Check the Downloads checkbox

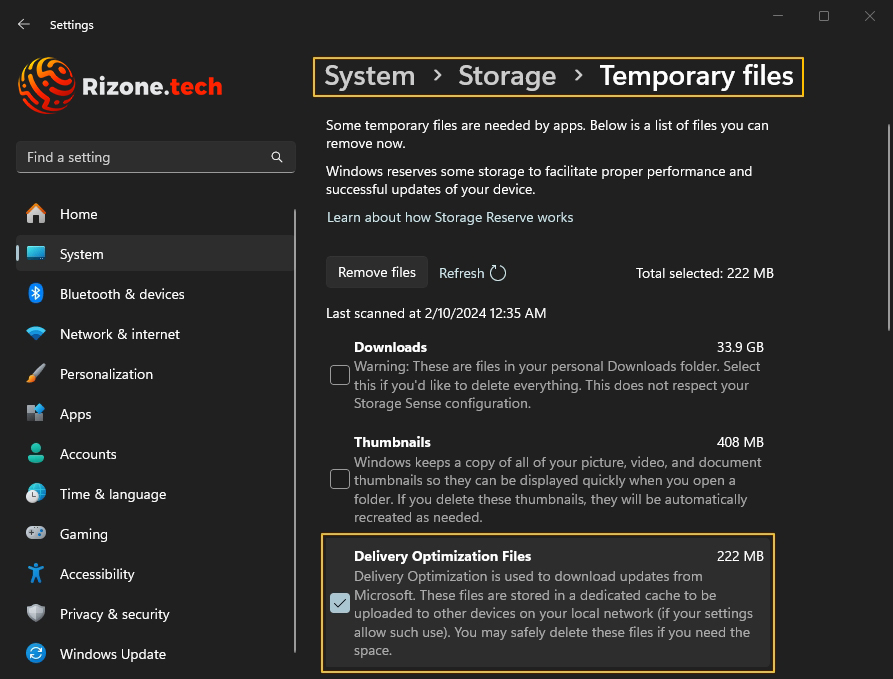(339, 374)
